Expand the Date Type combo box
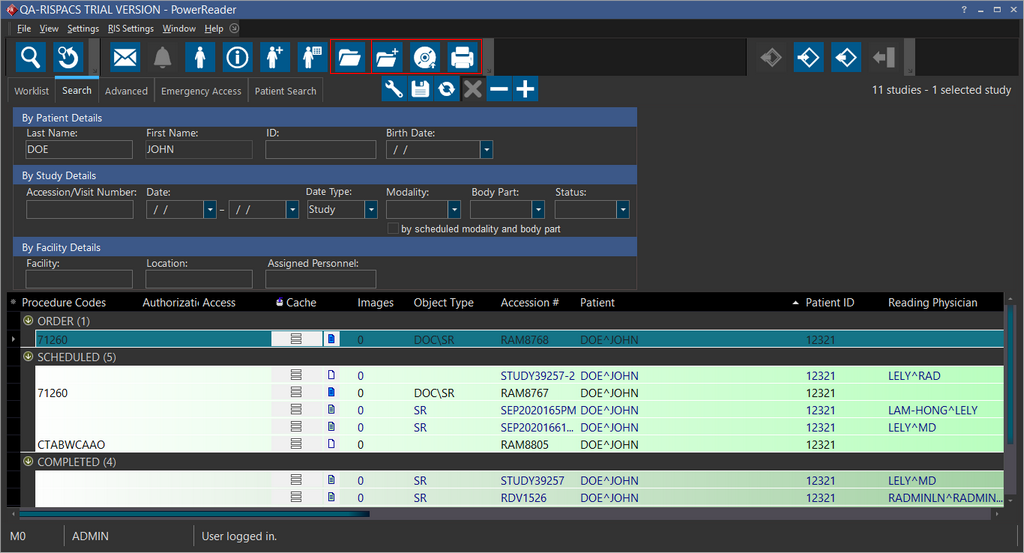This screenshot has height=553, width=1024. point(371,210)
